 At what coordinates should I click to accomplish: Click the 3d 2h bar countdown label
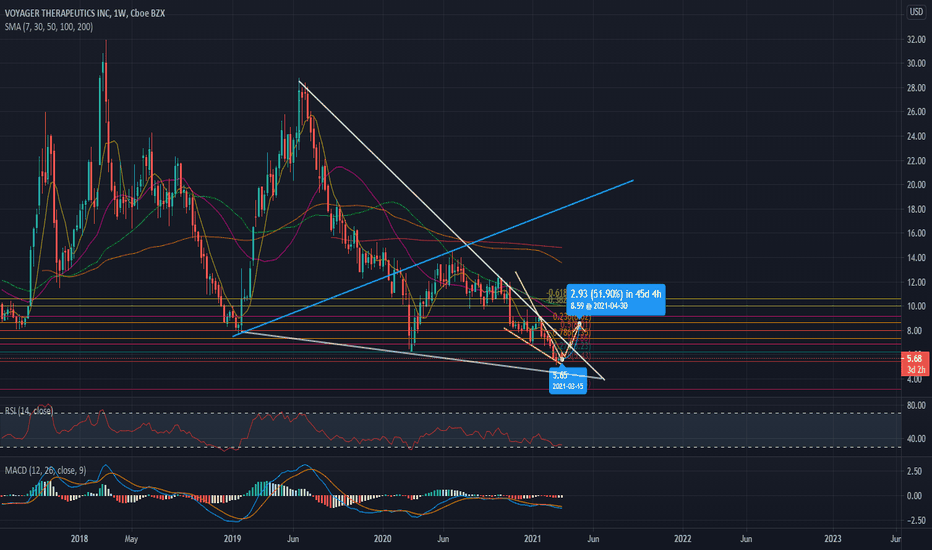[915, 370]
